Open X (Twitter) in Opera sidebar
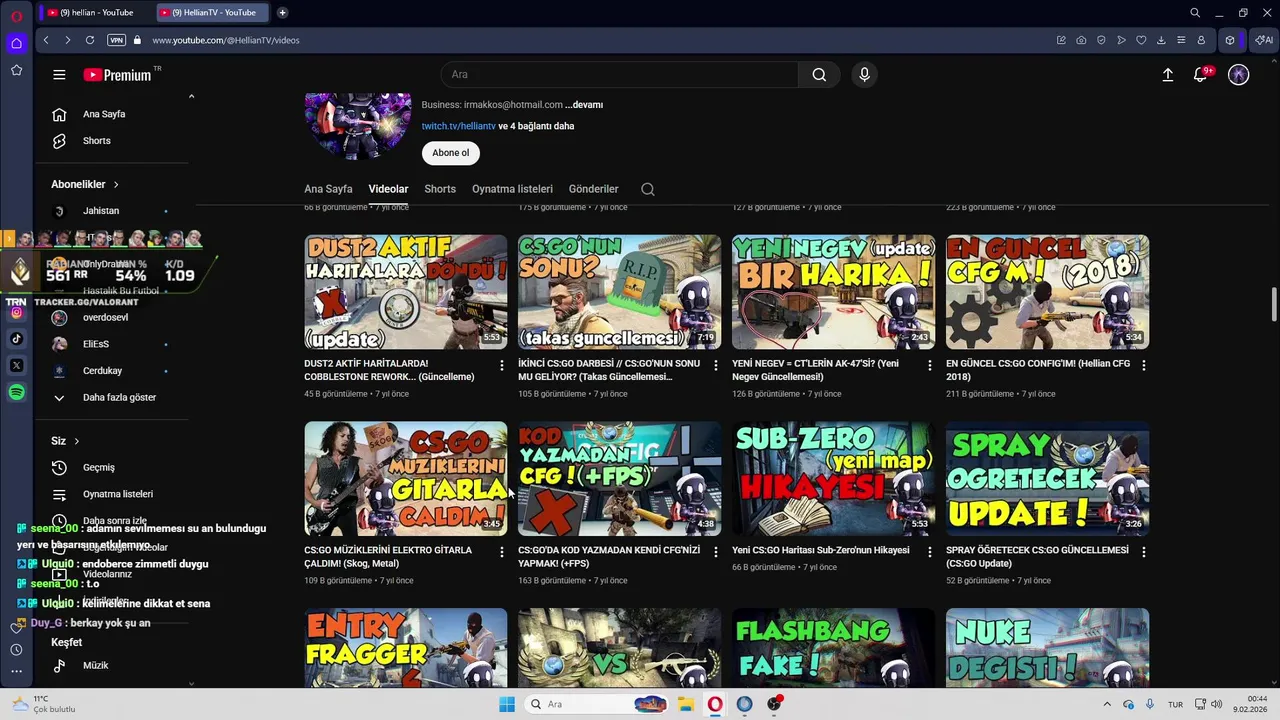This screenshot has height=720, width=1280. (16, 366)
